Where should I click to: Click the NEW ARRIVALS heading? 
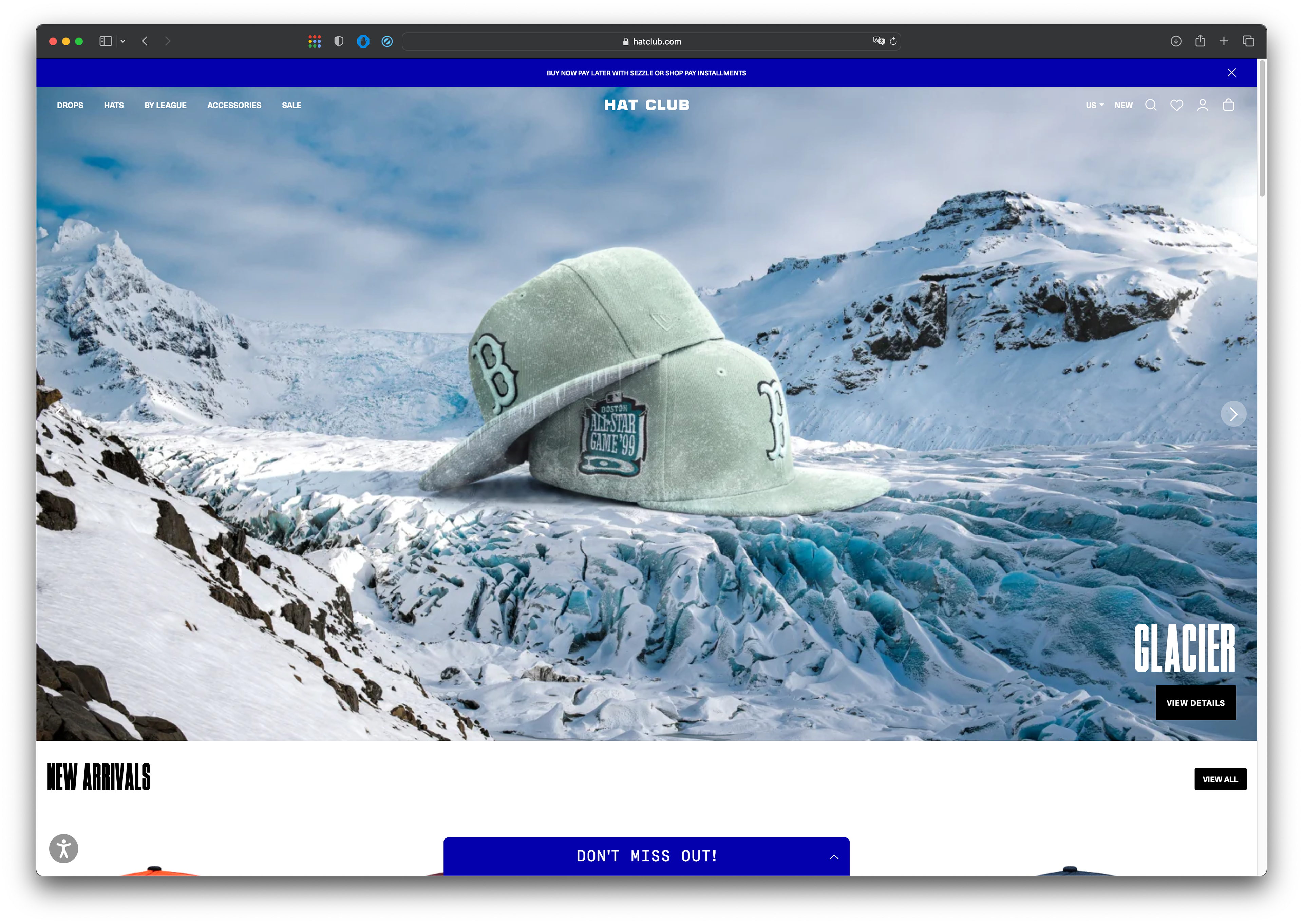point(98,777)
